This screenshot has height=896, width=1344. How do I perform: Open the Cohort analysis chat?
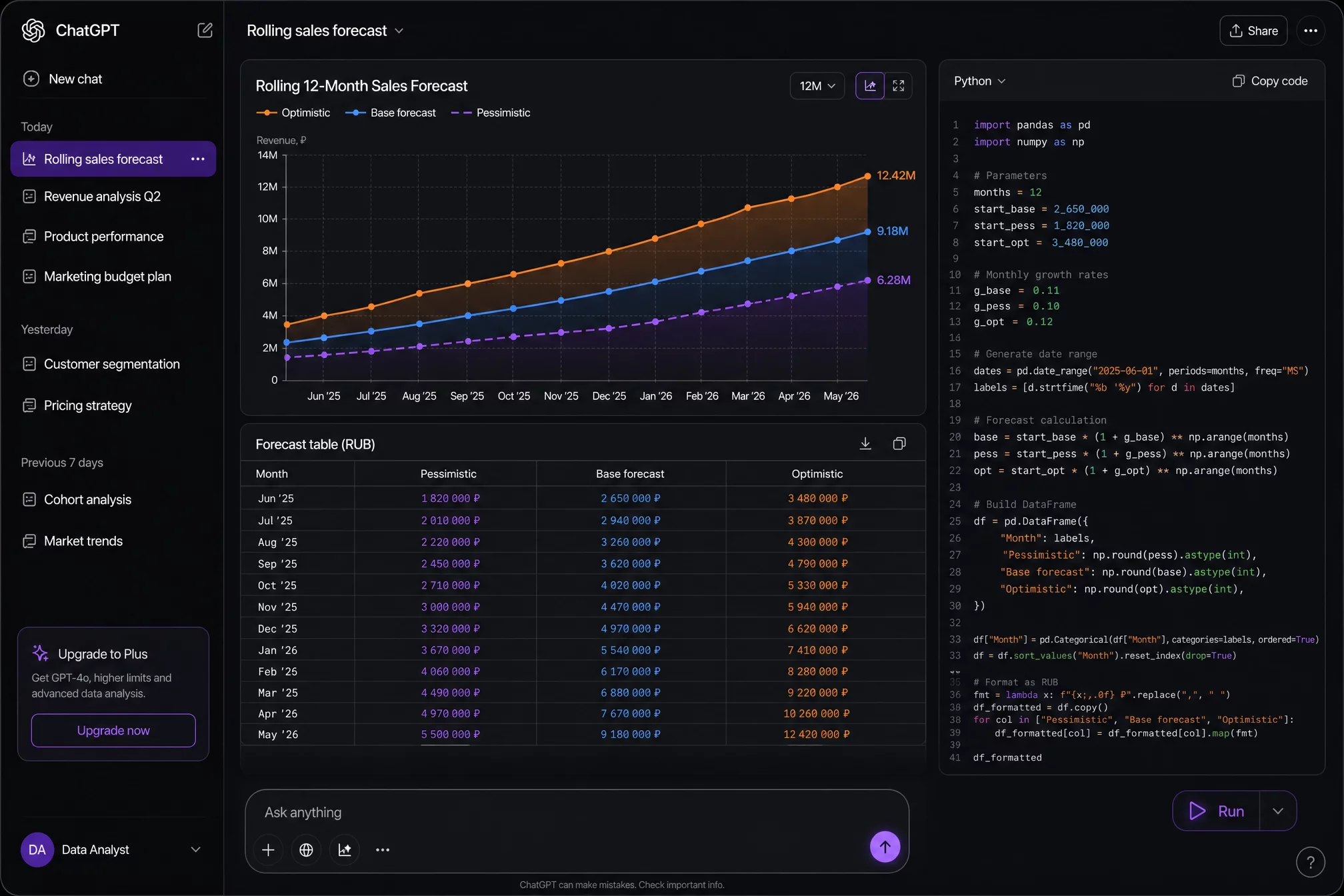[113, 499]
